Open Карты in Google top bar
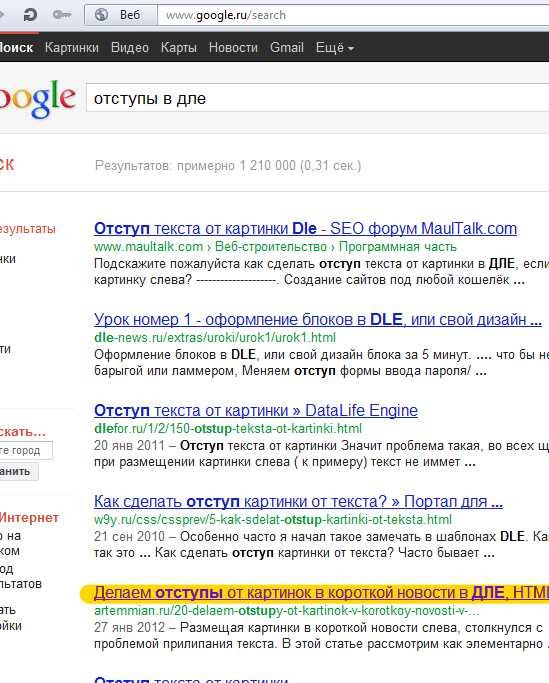The width and height of the screenshot is (549, 683). (179, 47)
